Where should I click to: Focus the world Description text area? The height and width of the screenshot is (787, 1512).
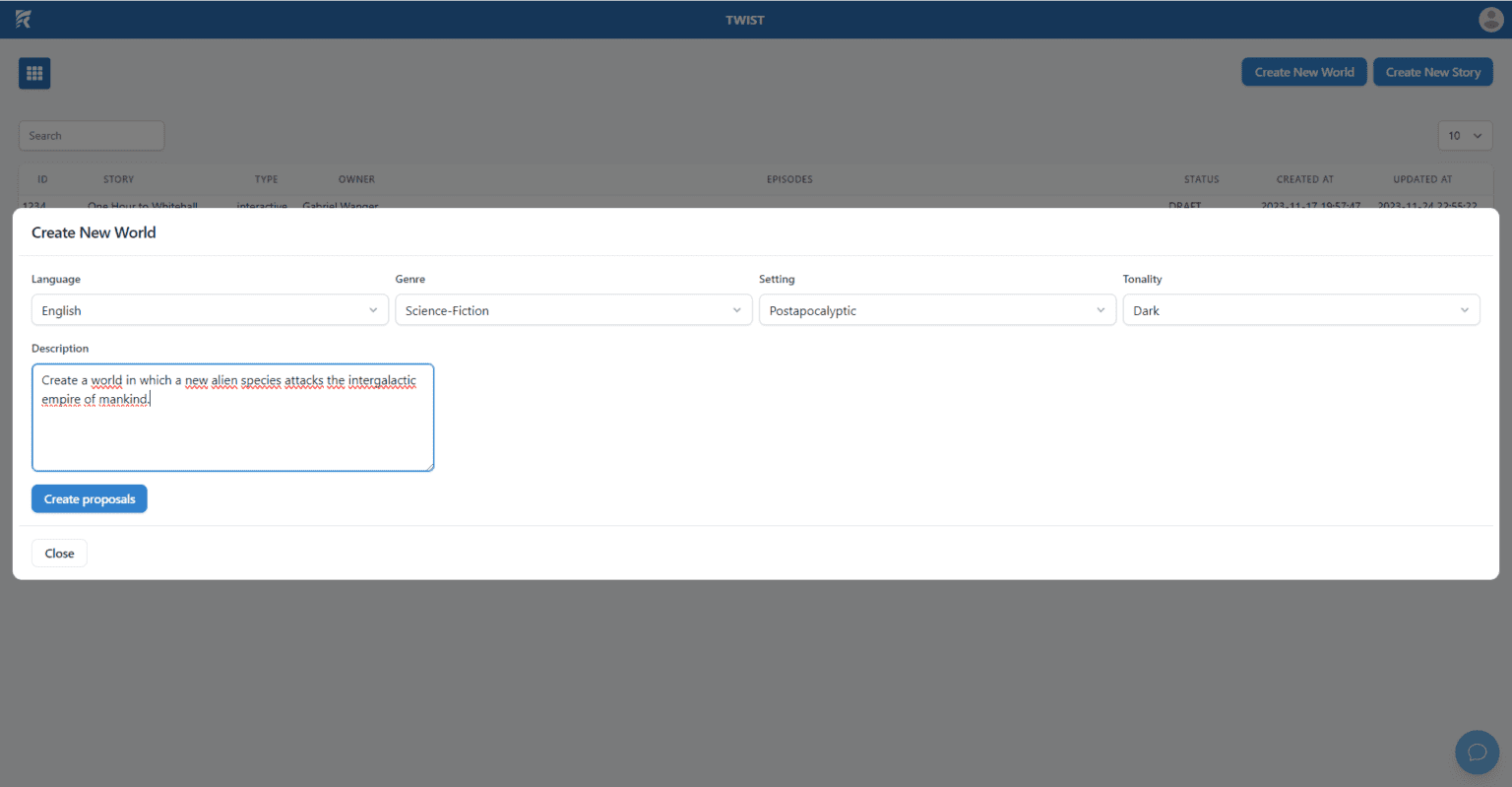[232, 418]
